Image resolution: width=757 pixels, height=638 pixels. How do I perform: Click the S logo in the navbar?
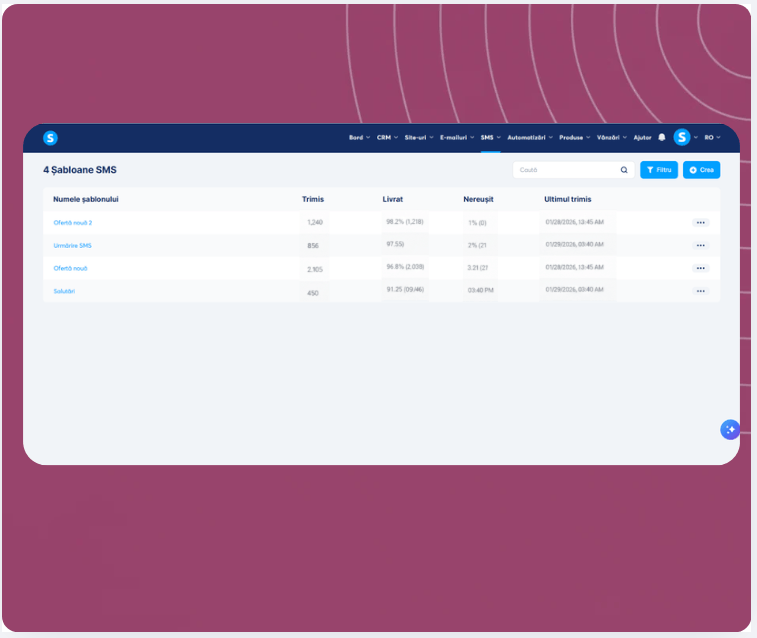pos(50,138)
